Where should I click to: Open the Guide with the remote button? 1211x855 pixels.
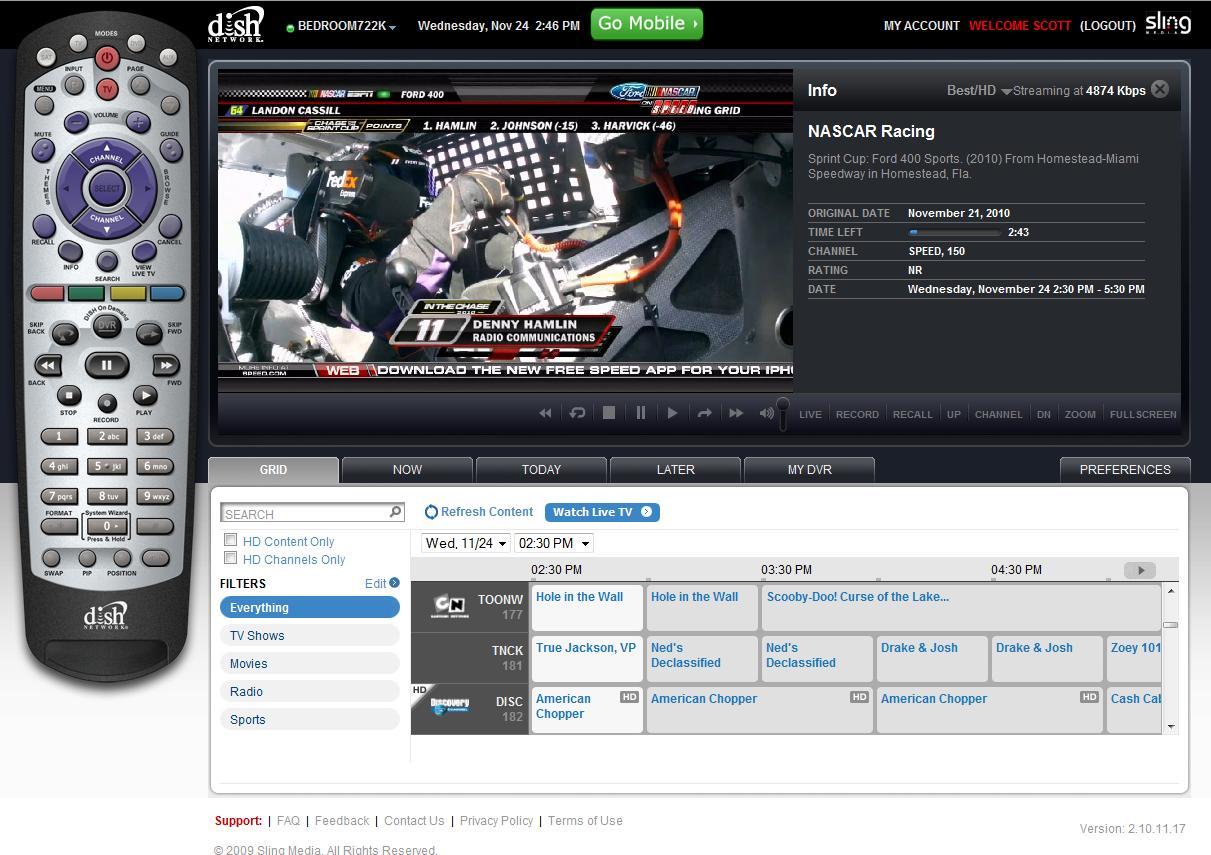(170, 150)
